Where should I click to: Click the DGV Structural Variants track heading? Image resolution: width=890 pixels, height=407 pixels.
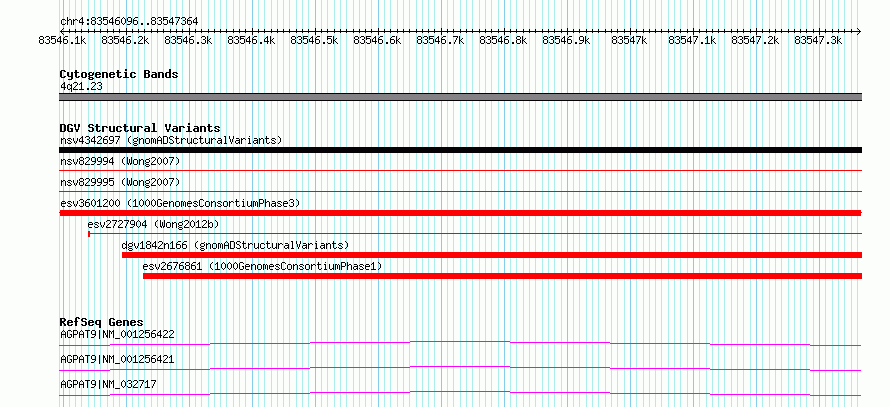(x=140, y=128)
